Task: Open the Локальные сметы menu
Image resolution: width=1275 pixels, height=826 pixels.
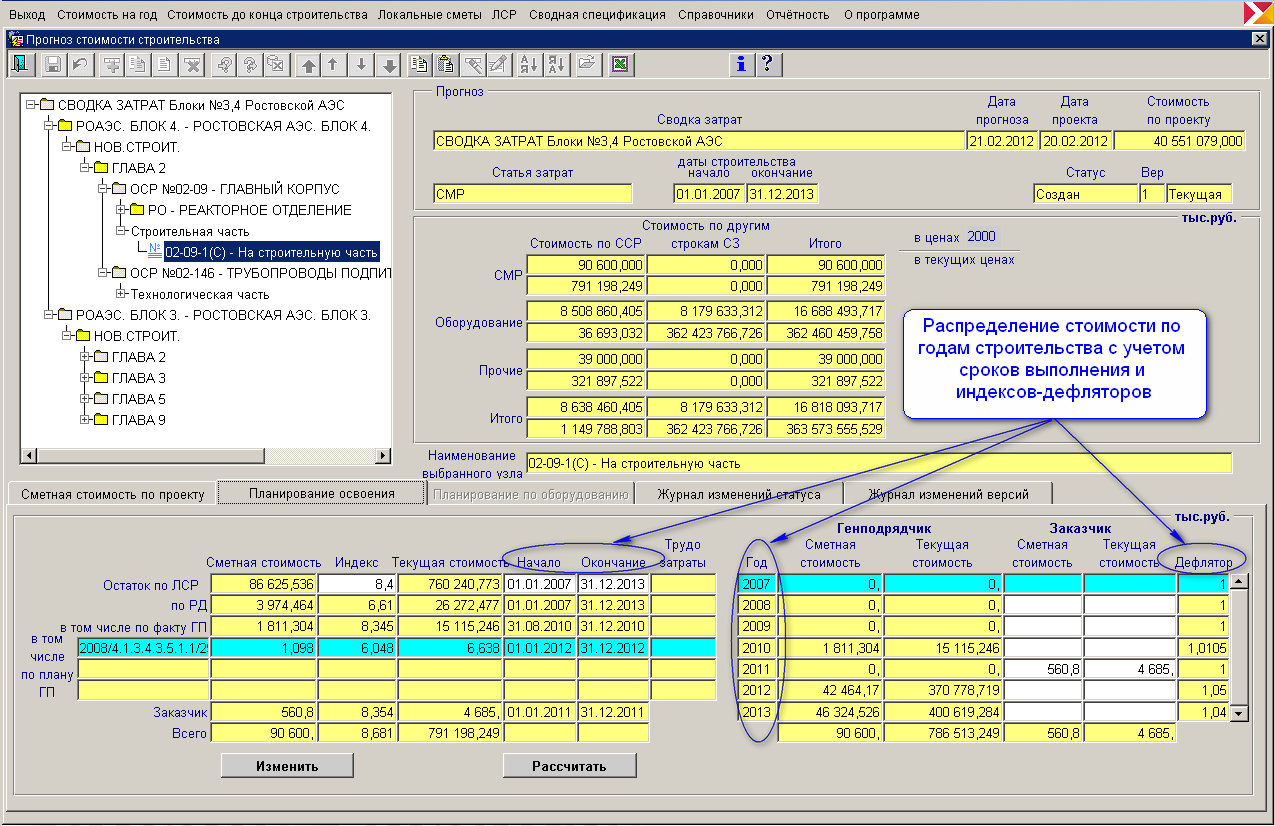Action: pos(431,15)
